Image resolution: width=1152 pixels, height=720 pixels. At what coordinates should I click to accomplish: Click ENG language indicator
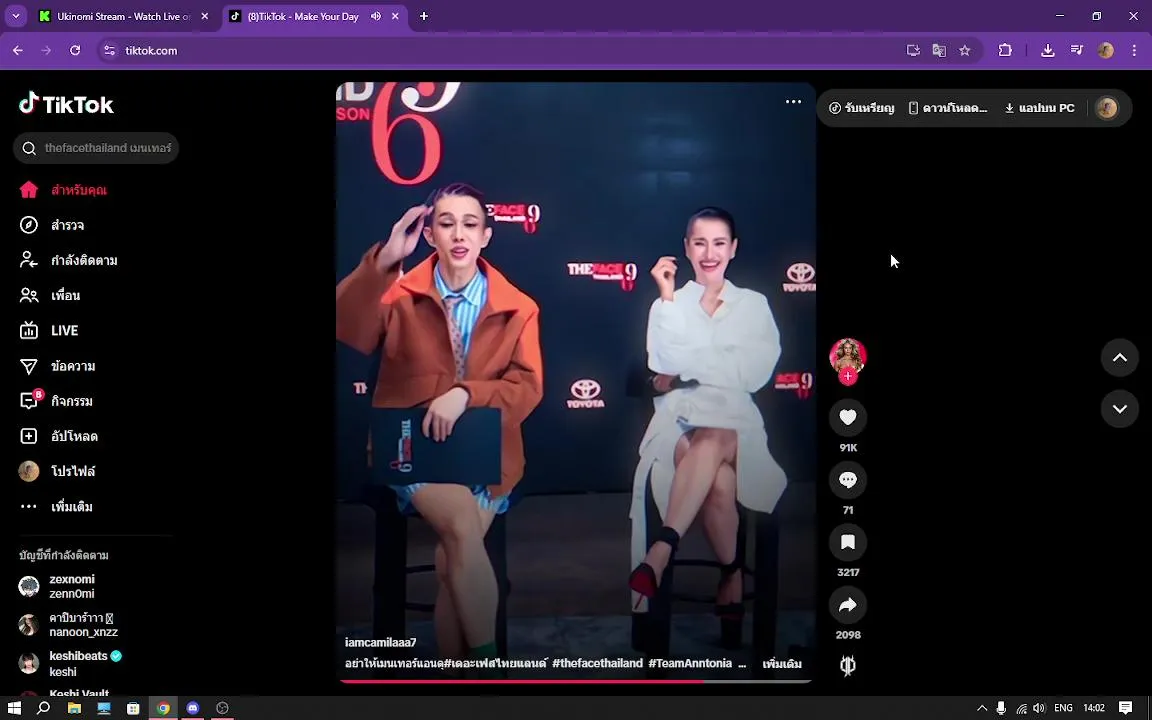point(1063,708)
